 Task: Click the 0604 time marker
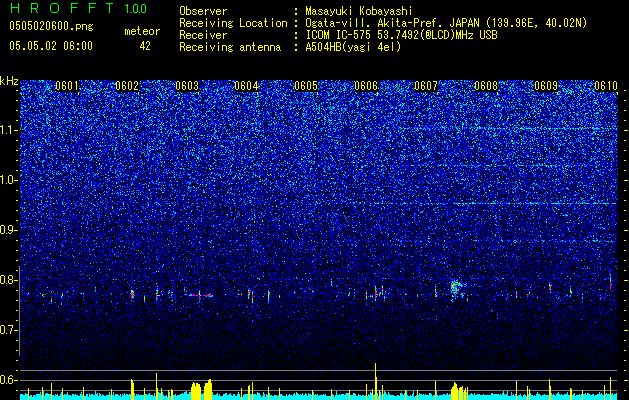pos(246,86)
